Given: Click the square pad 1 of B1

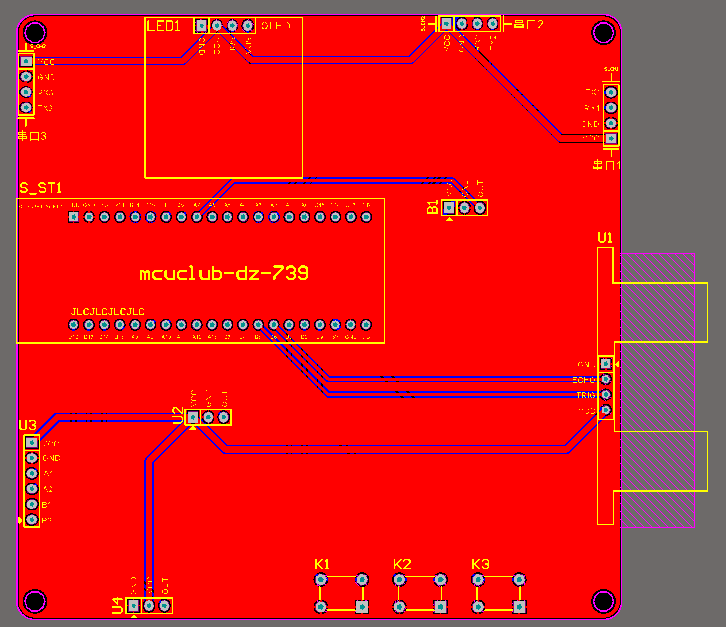Looking at the screenshot, I should (449, 208).
